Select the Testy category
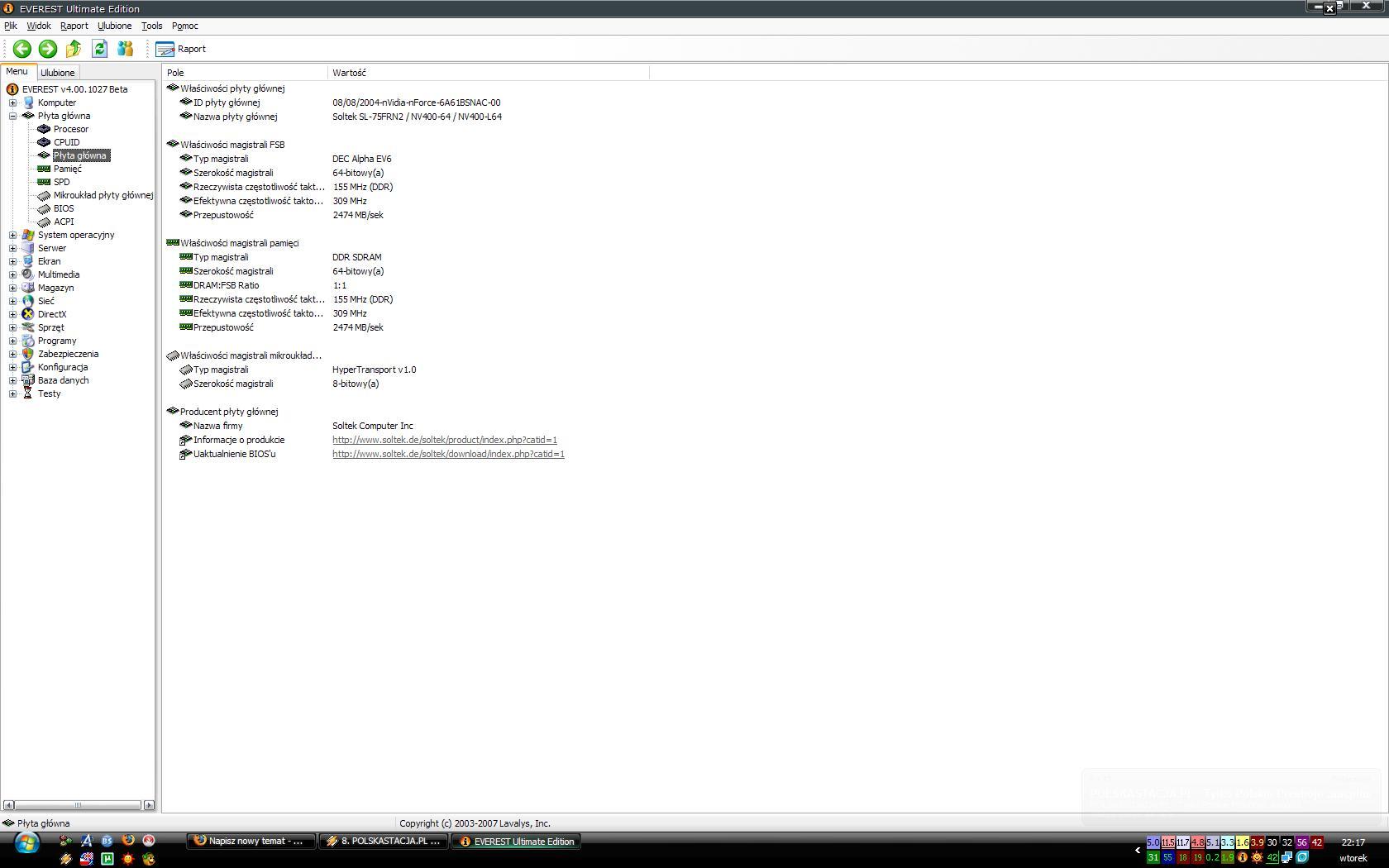Viewport: 1389px width, 868px height. [x=50, y=393]
